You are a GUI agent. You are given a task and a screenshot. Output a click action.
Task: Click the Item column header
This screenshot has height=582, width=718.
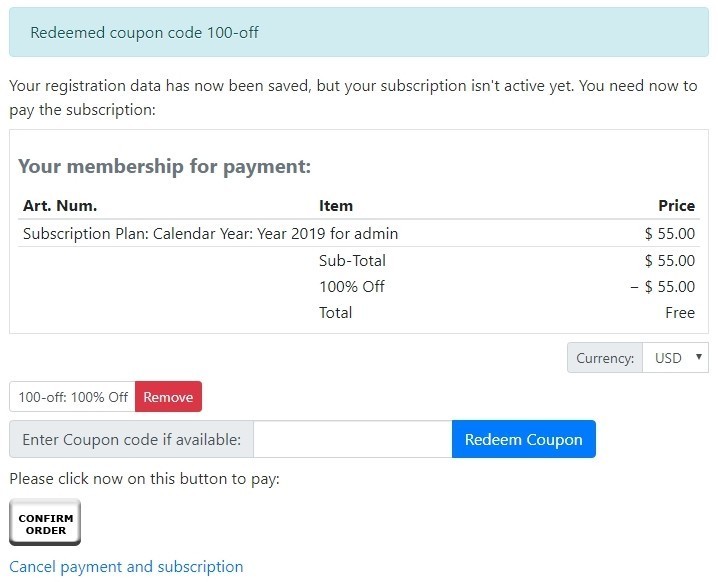[x=336, y=206]
